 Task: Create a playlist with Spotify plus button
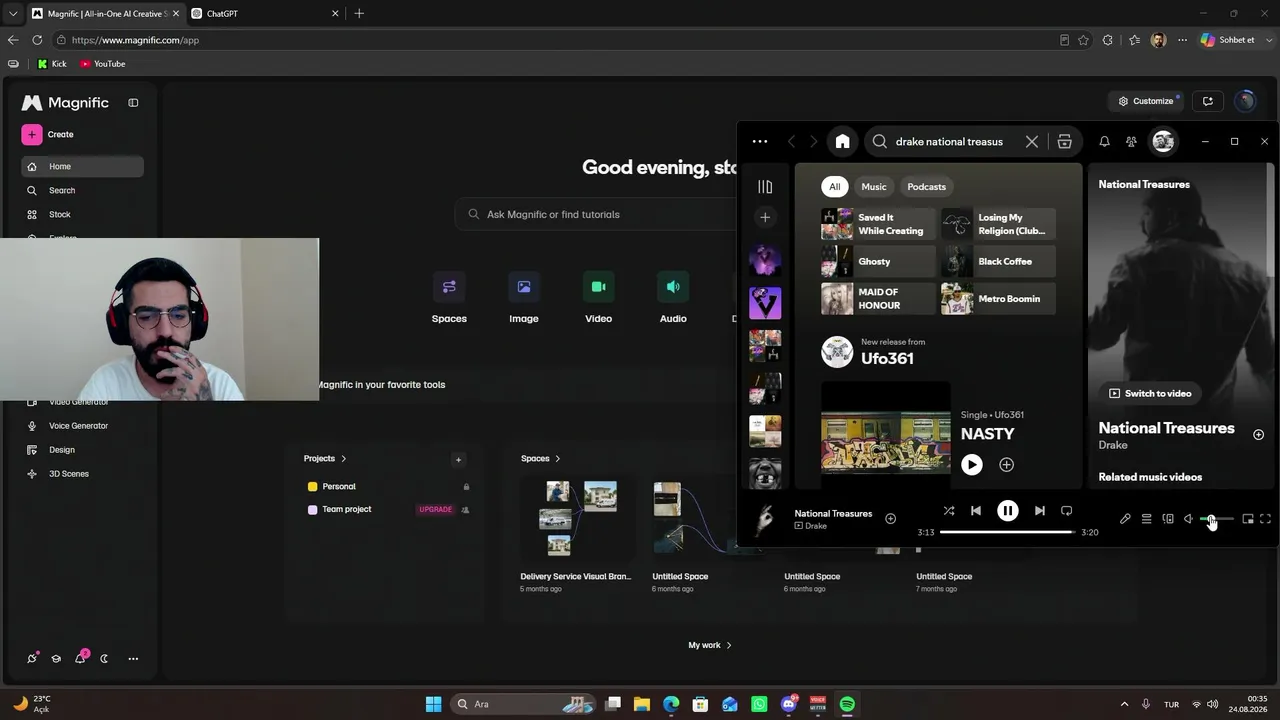click(765, 217)
